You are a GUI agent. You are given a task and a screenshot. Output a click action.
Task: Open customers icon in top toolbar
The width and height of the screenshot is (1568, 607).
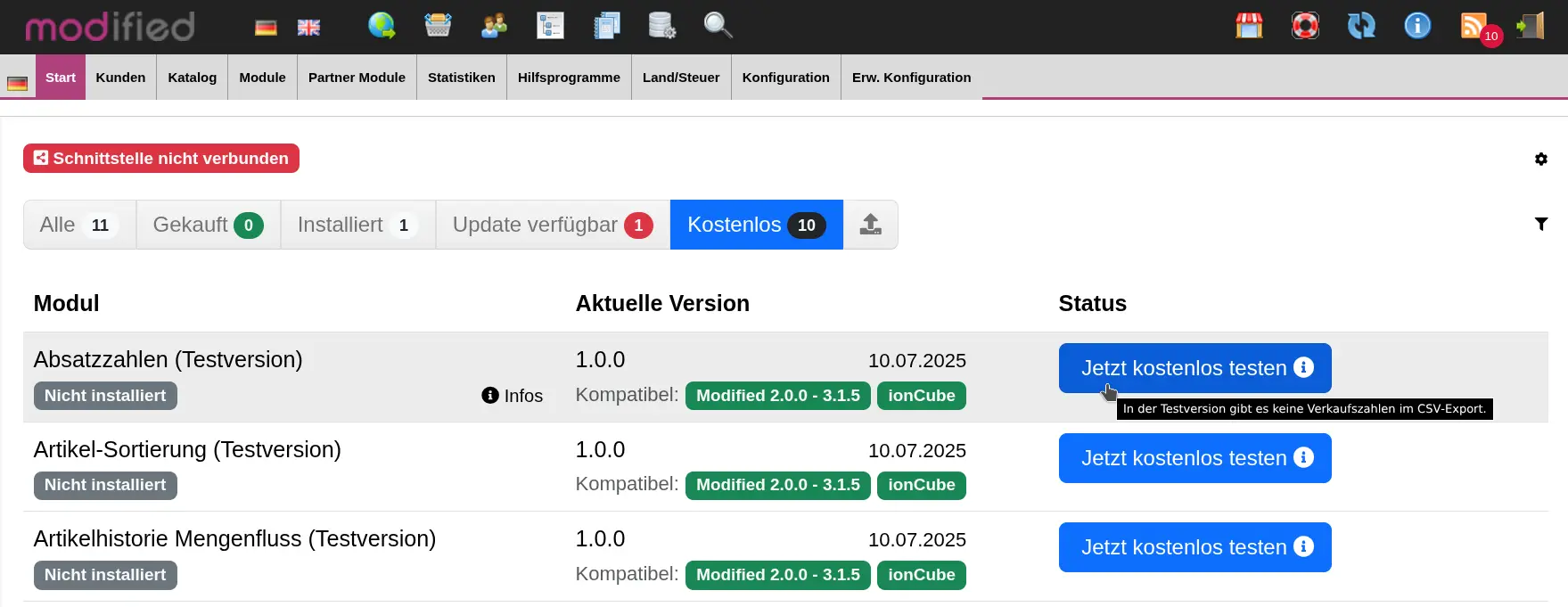pos(494,26)
